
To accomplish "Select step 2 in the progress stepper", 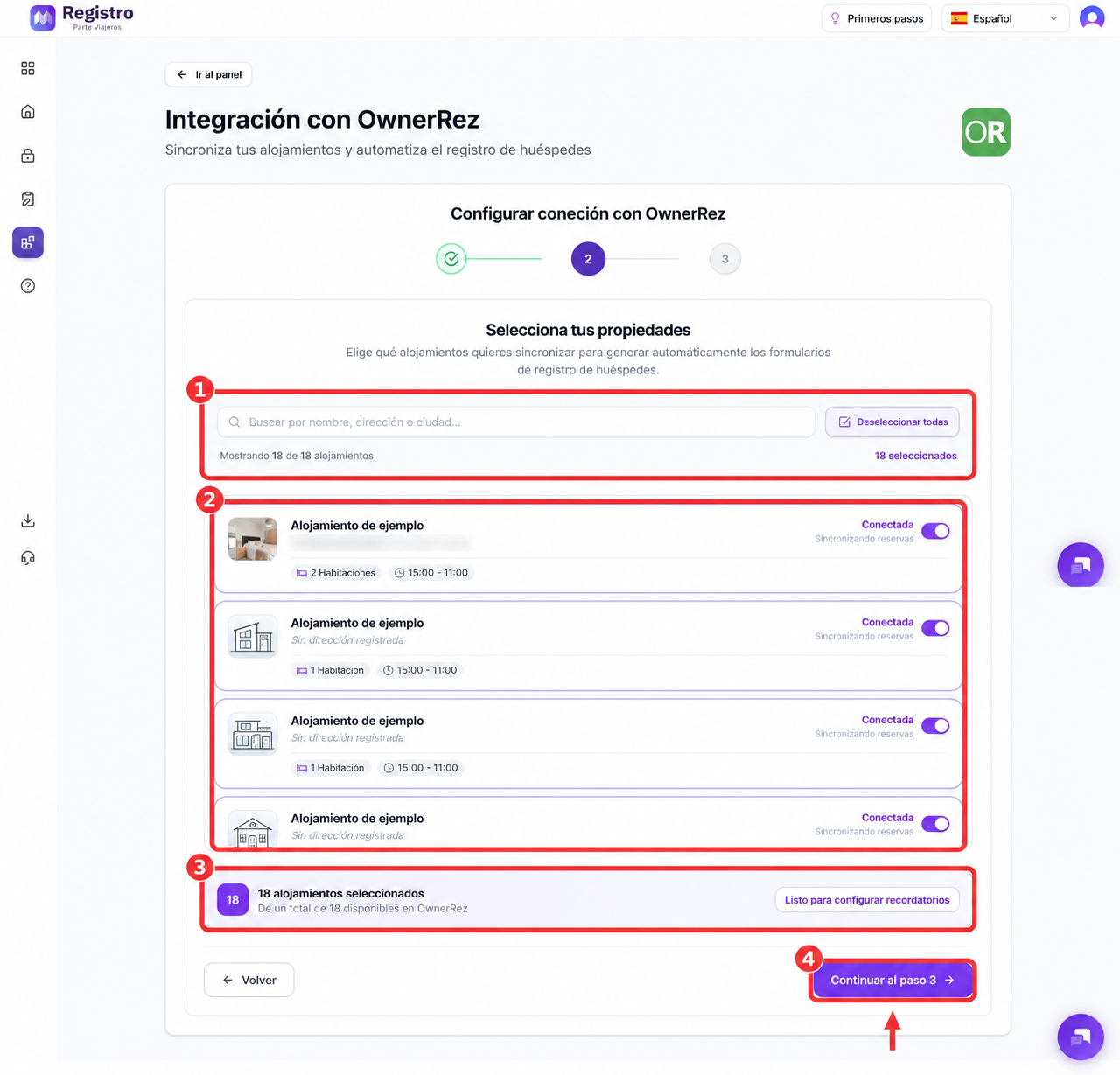I will pos(588,259).
